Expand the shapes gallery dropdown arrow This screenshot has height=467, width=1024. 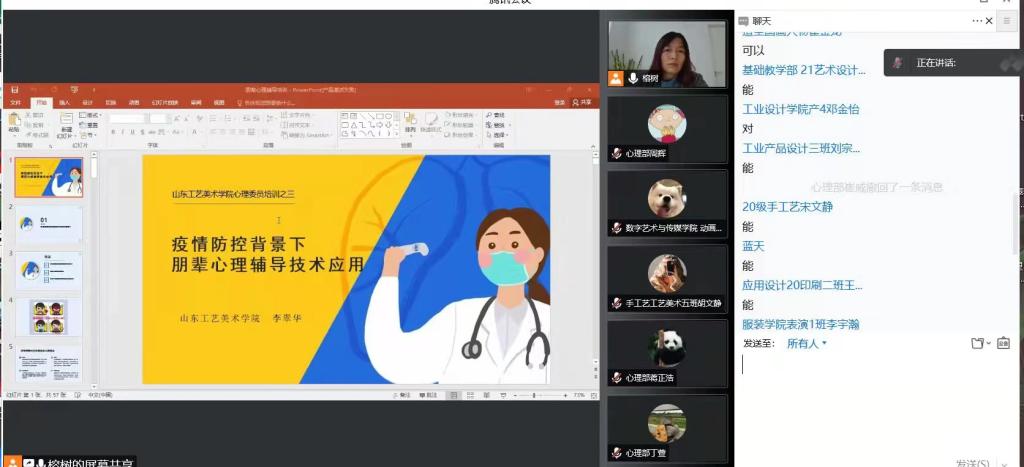(398, 133)
